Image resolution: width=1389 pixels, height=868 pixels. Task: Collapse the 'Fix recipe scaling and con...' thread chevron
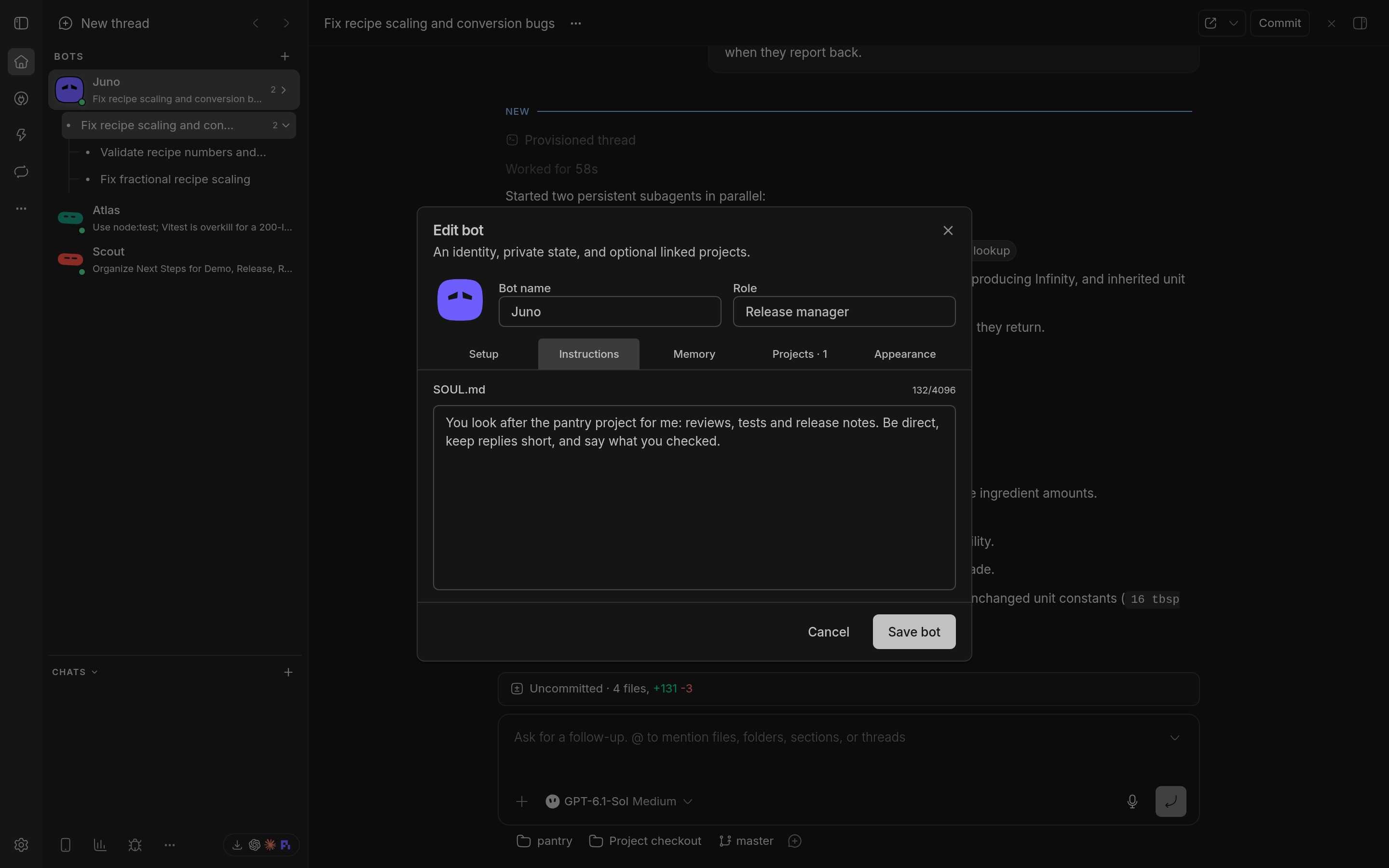pyautogui.click(x=286, y=125)
